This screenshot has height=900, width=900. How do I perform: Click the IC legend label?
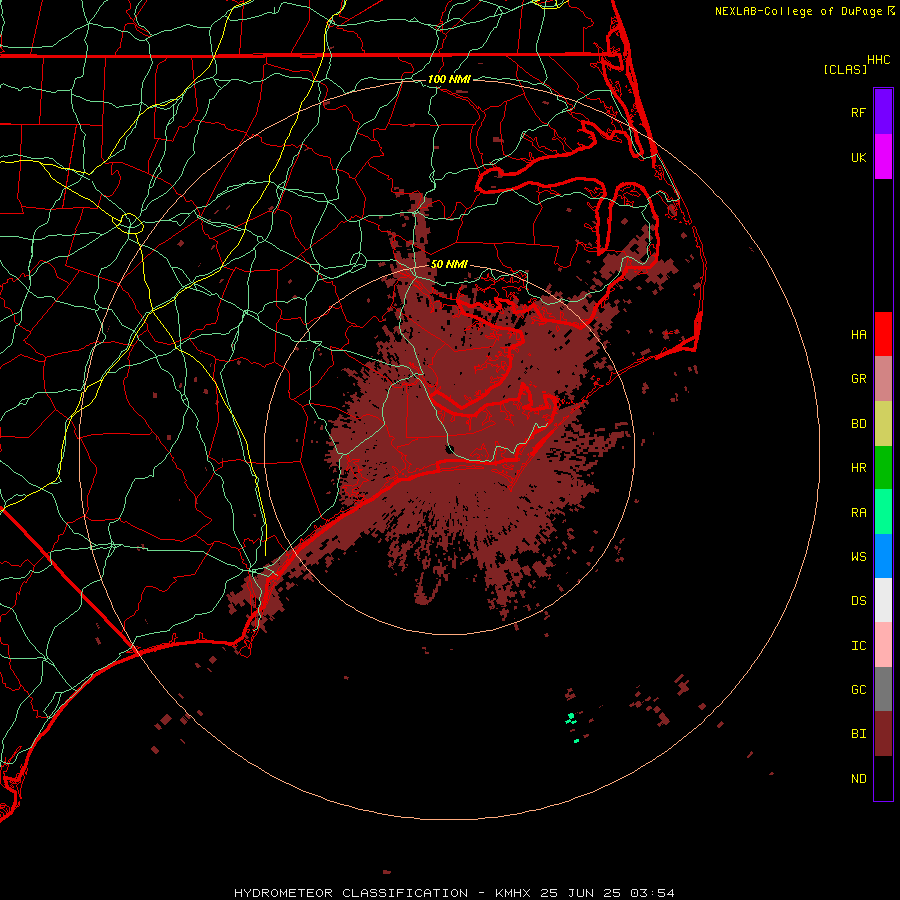tap(858, 646)
